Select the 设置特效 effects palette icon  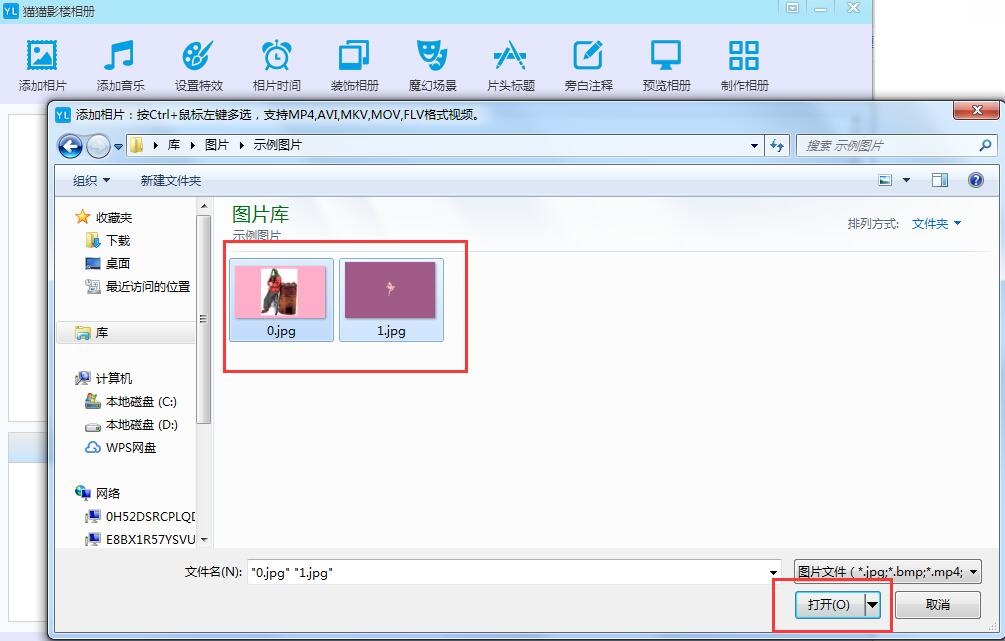[198, 56]
